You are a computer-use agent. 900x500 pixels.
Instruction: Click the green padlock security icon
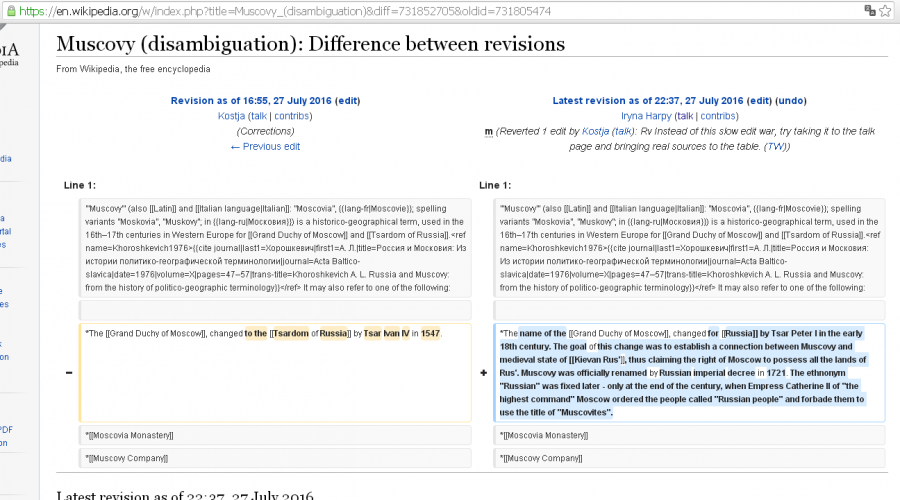(9, 10)
